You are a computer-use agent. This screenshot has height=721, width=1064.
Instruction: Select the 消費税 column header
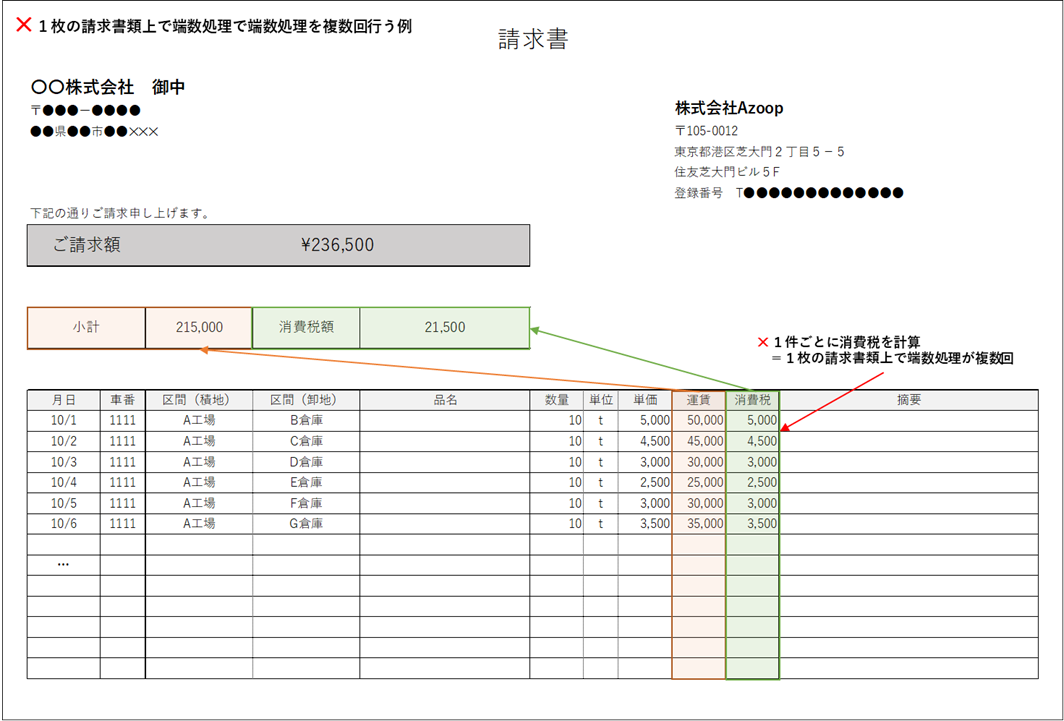click(x=751, y=399)
